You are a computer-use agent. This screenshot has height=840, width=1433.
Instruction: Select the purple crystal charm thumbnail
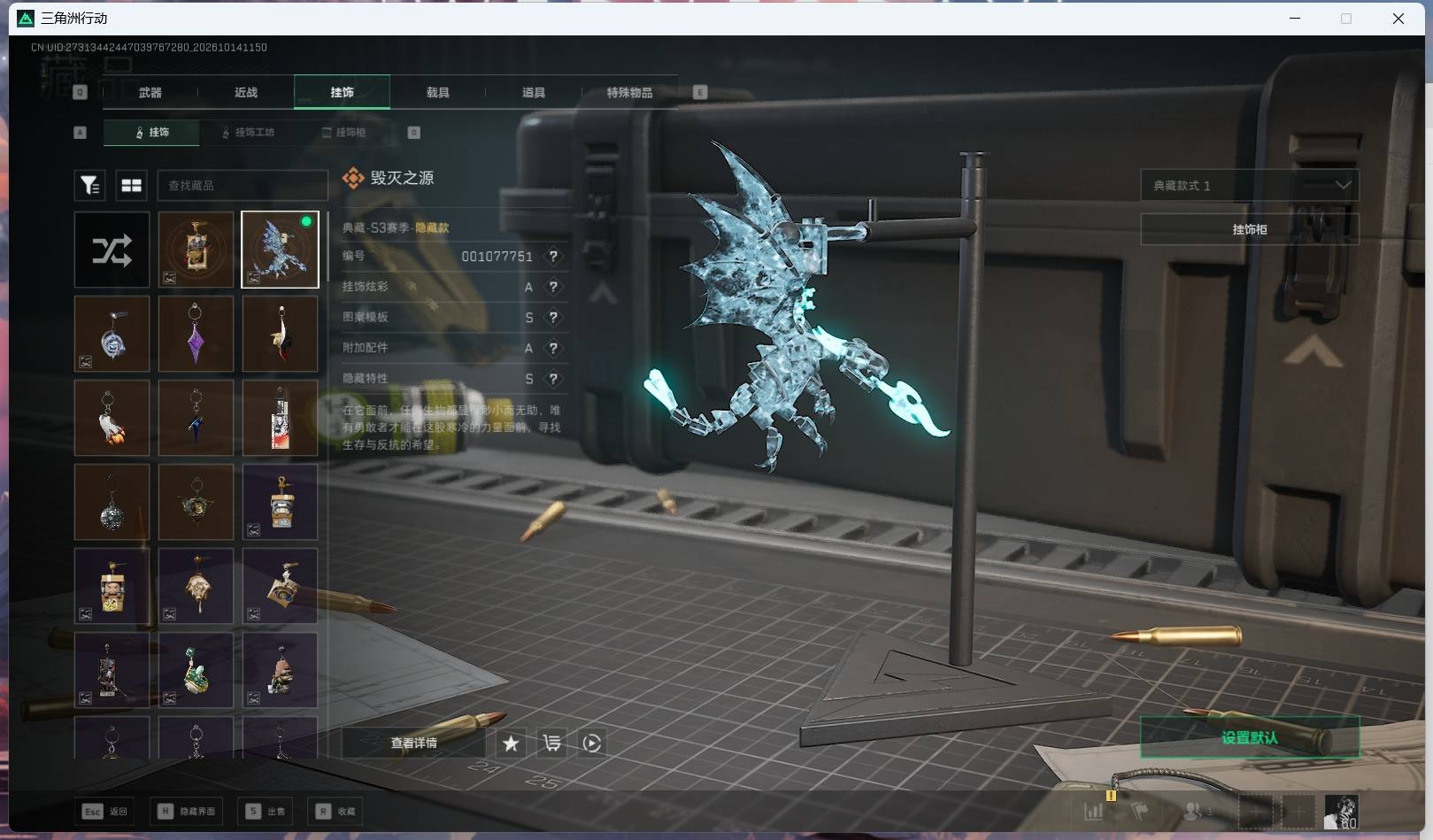[196, 334]
